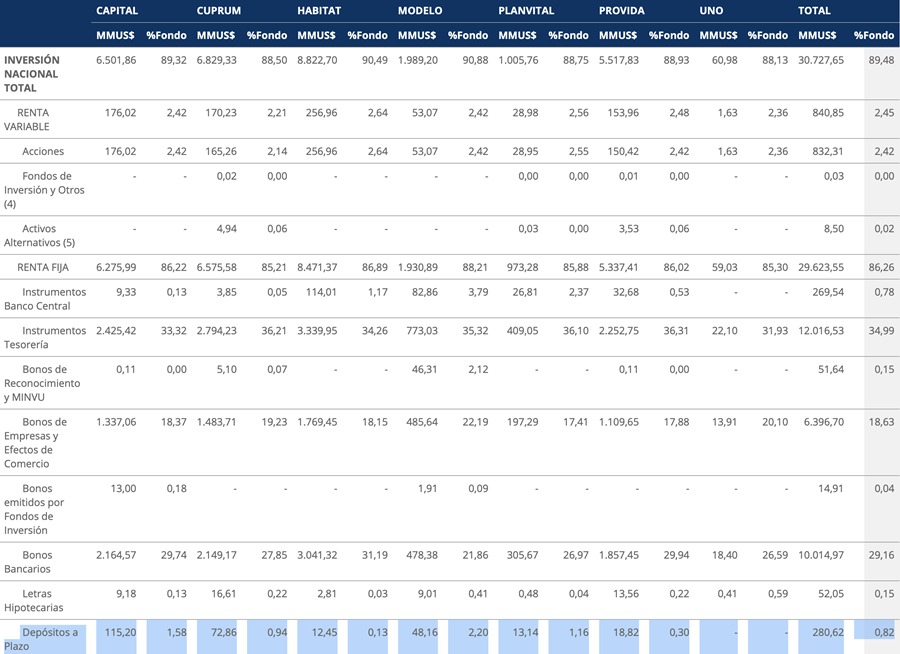Click value 1.005,76 for PLANVITAL total
The height and width of the screenshot is (654, 900).
[518, 60]
